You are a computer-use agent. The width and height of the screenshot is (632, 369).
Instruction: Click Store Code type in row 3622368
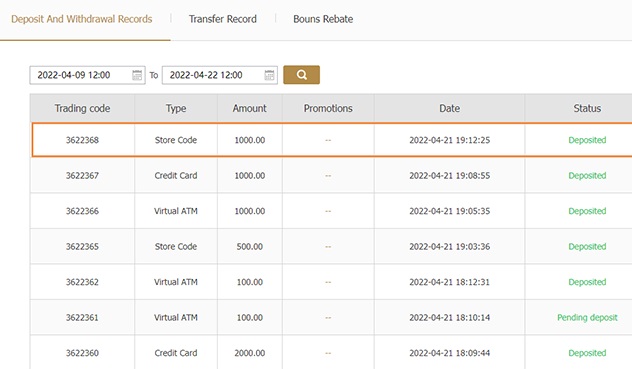point(176,140)
